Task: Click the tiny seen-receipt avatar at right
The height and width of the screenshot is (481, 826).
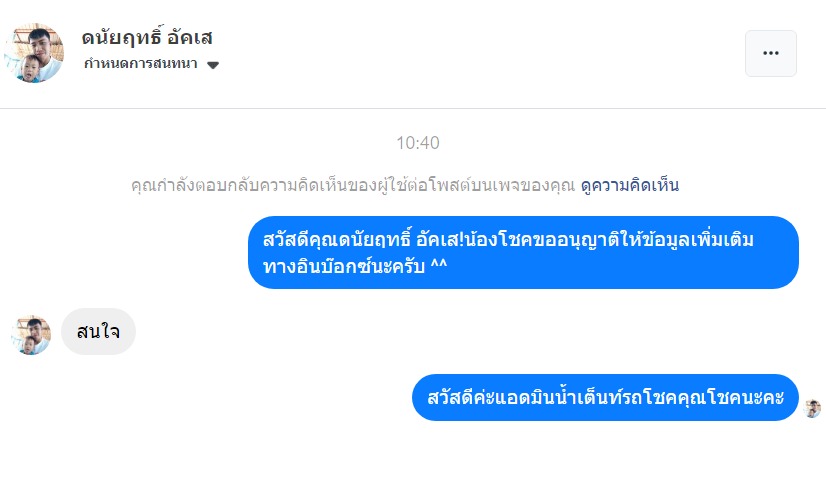Action: [812, 408]
